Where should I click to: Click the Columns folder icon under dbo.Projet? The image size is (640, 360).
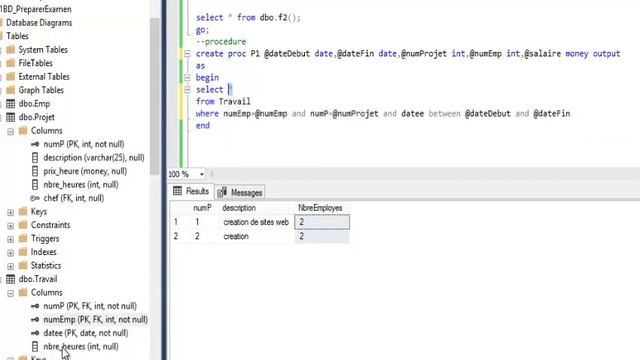23,131
